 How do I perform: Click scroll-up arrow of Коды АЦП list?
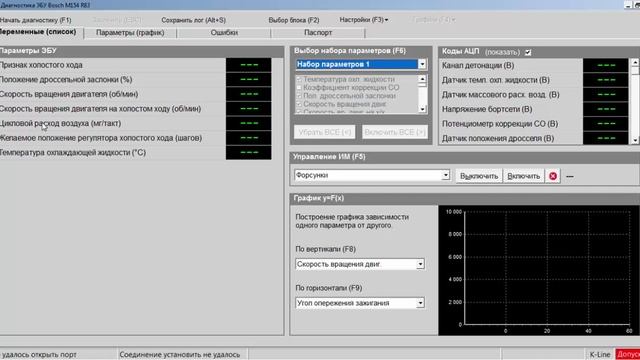(635, 62)
